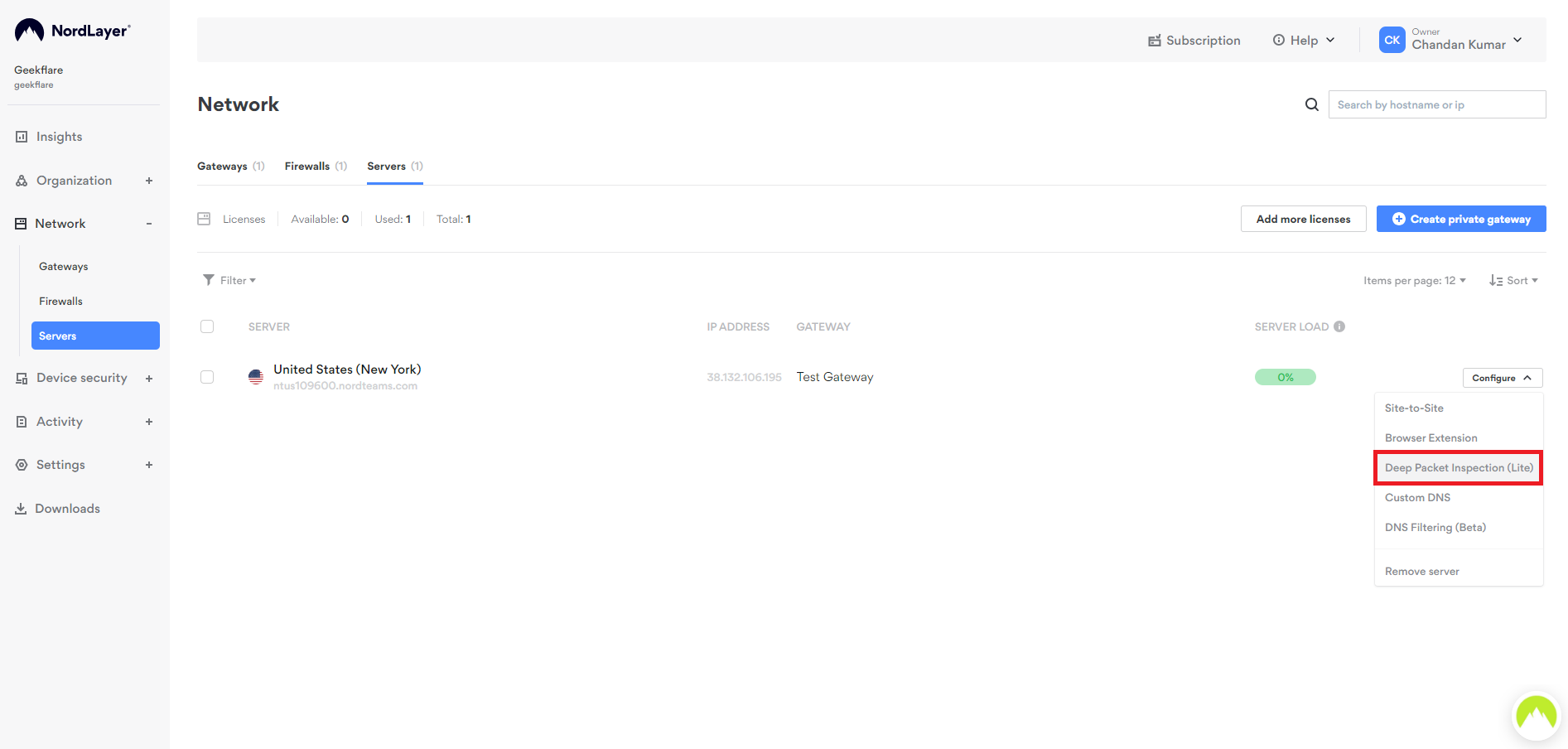Click the Organization sidebar icon
Viewport: 1568px width, 749px height.
coord(22,181)
